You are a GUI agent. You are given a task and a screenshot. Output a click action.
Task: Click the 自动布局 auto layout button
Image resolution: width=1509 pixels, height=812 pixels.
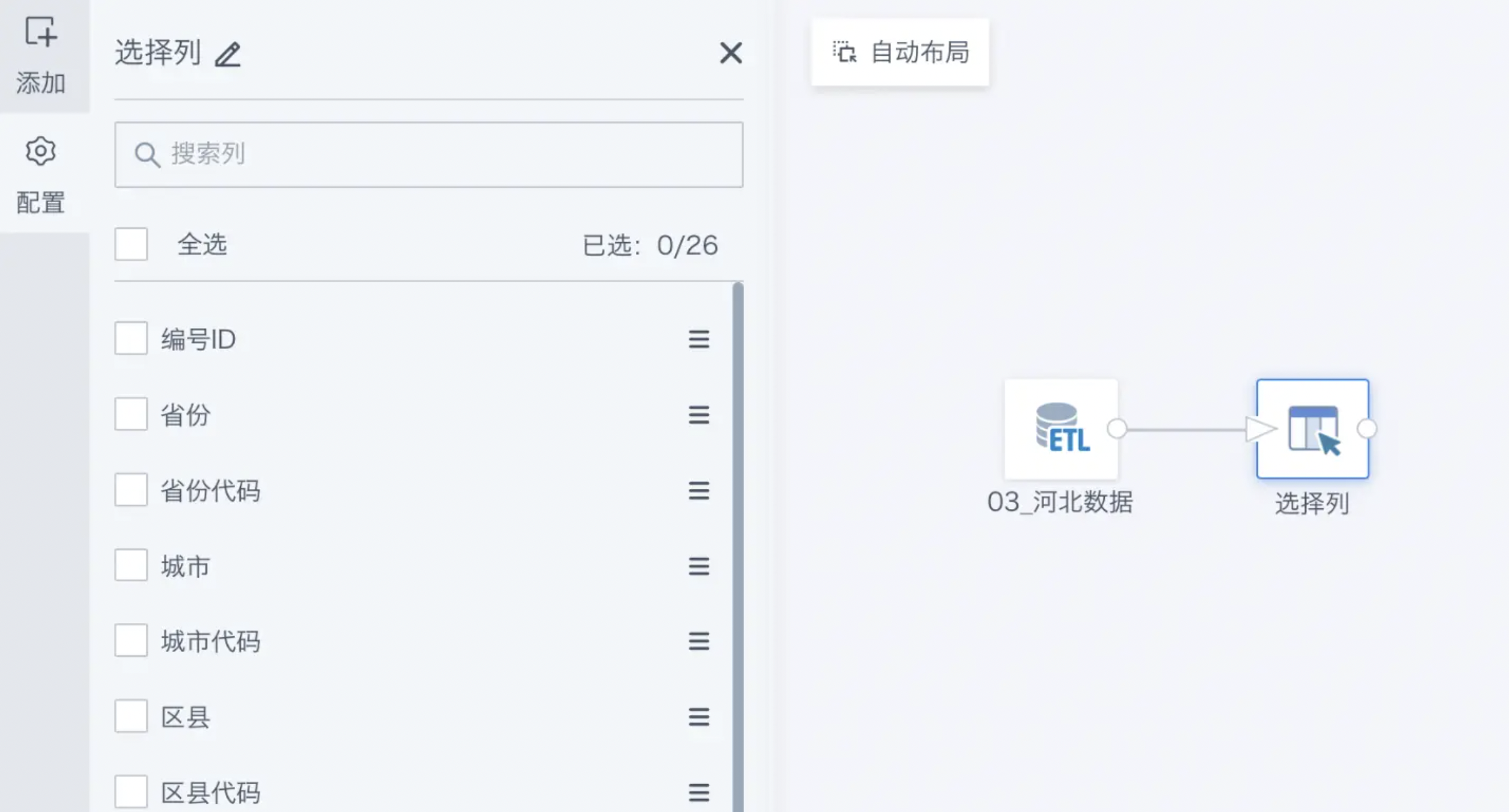900,52
